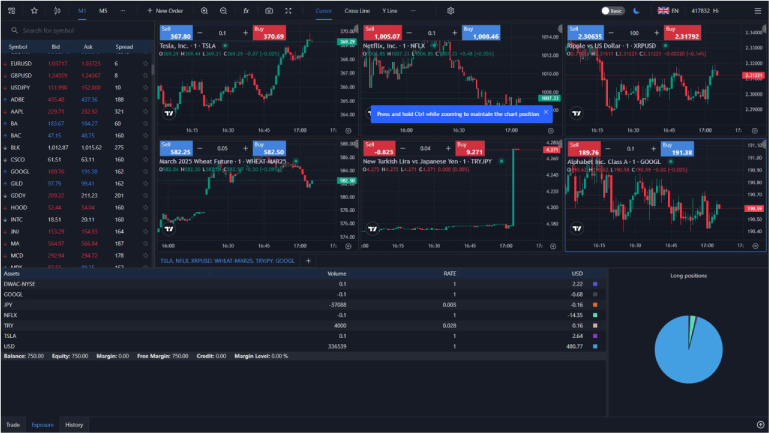
Task: Favorite MCD with its star
Action: coord(145,255)
